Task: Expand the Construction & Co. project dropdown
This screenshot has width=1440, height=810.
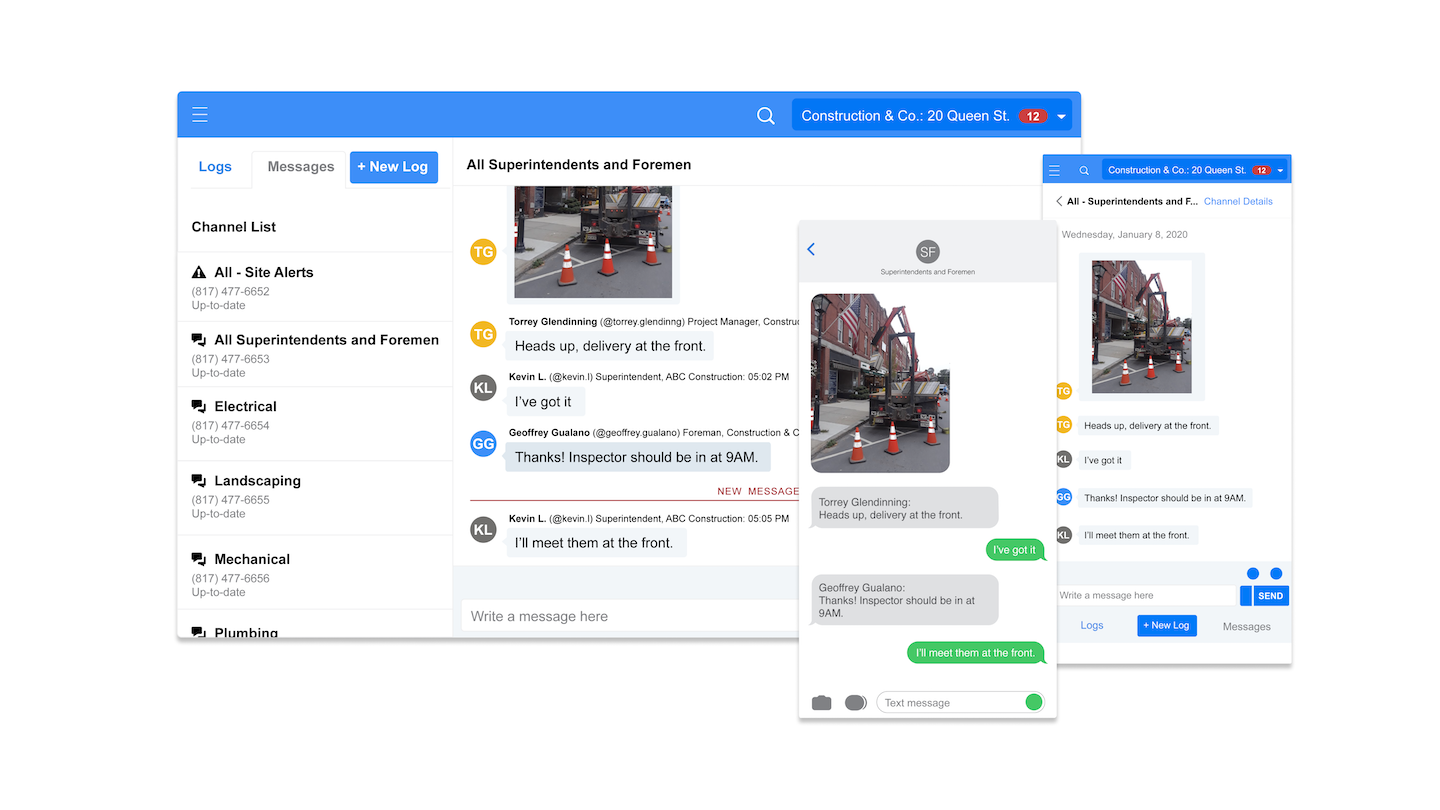Action: coord(1061,115)
